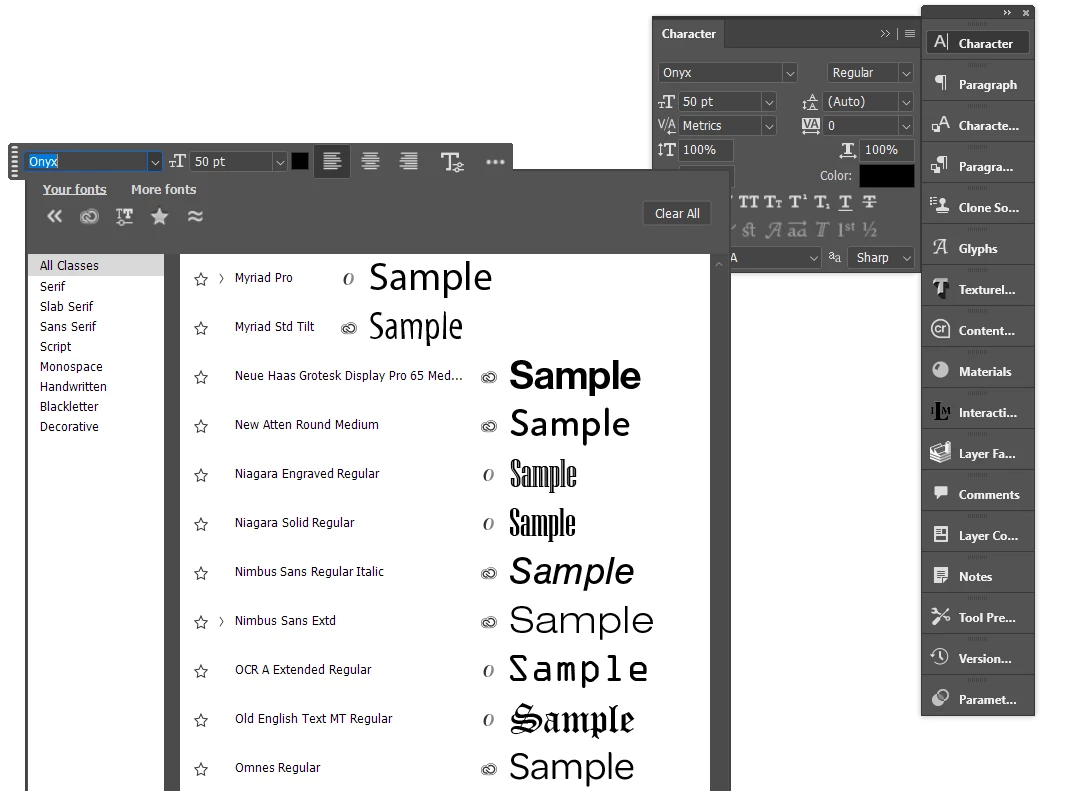Favorite Neue Haas Grotesk Display star
The image size is (1072, 791).
pyautogui.click(x=201, y=377)
